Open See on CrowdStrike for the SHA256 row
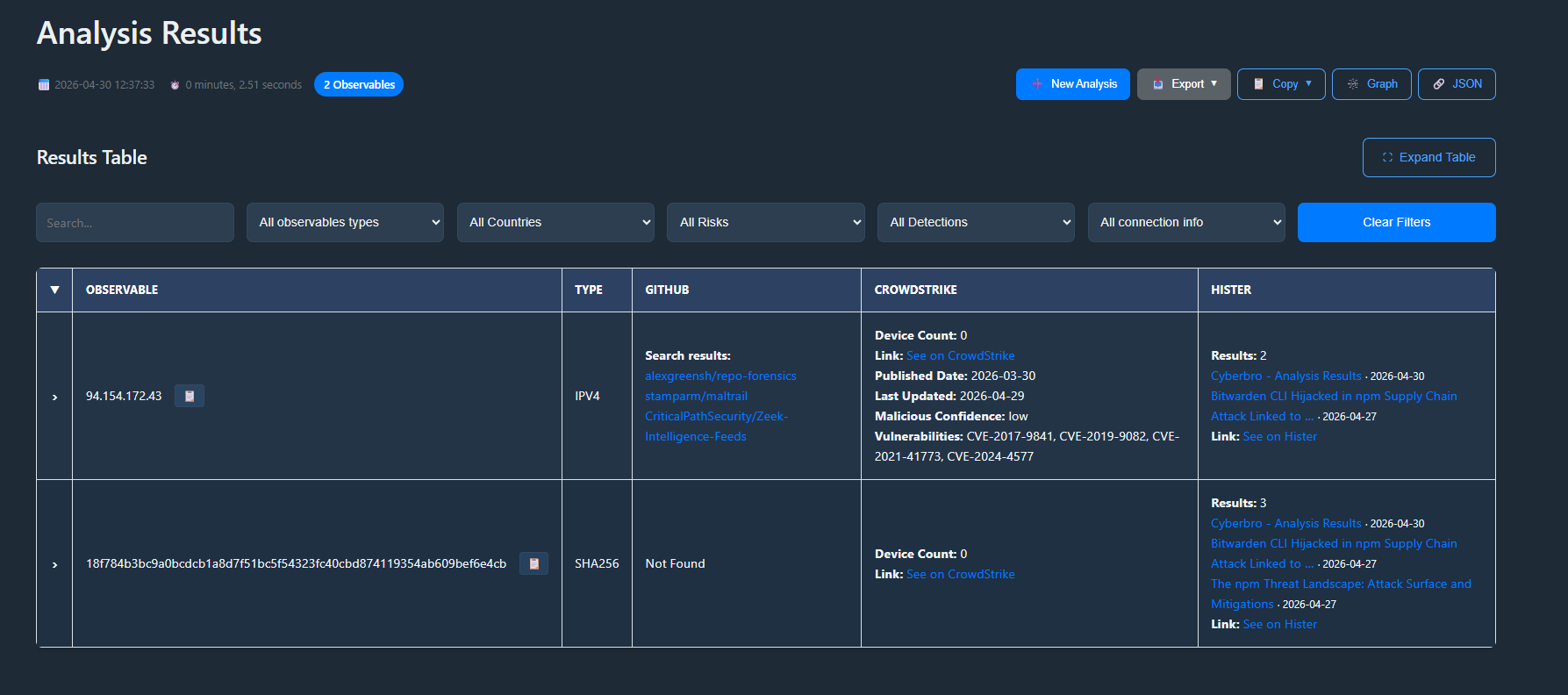This screenshot has height=695, width=1568. coord(960,574)
